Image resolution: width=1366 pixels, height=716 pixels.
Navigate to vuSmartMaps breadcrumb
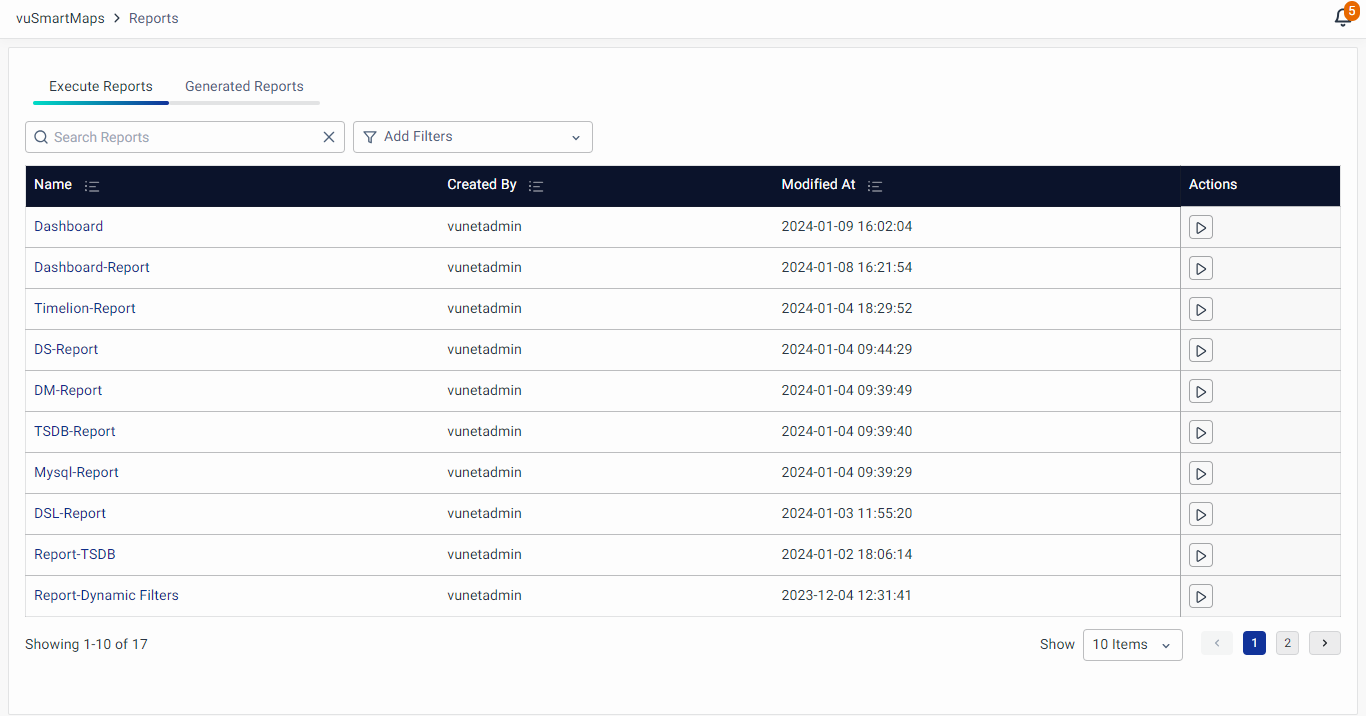click(60, 18)
